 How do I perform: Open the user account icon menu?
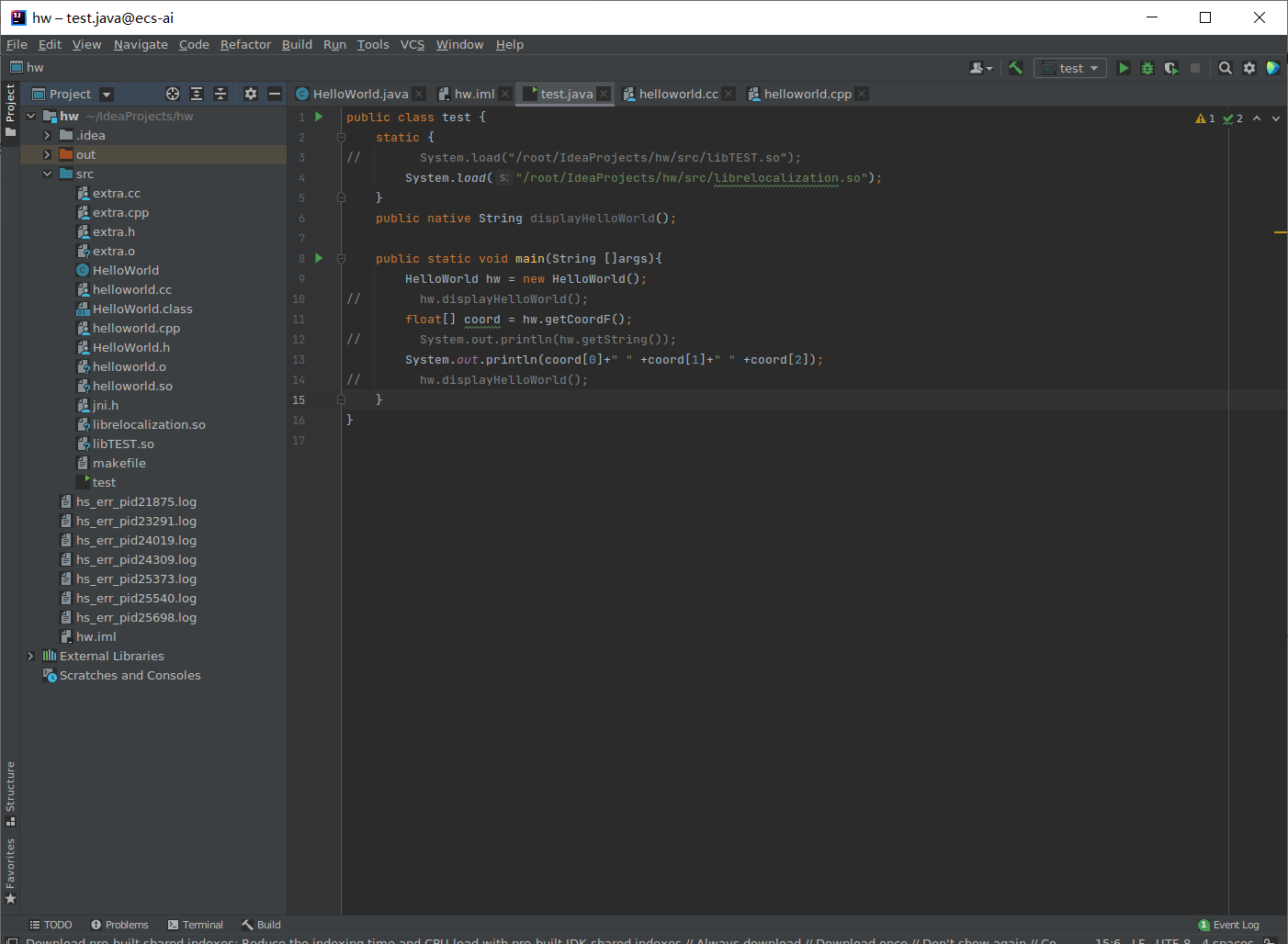click(x=981, y=68)
